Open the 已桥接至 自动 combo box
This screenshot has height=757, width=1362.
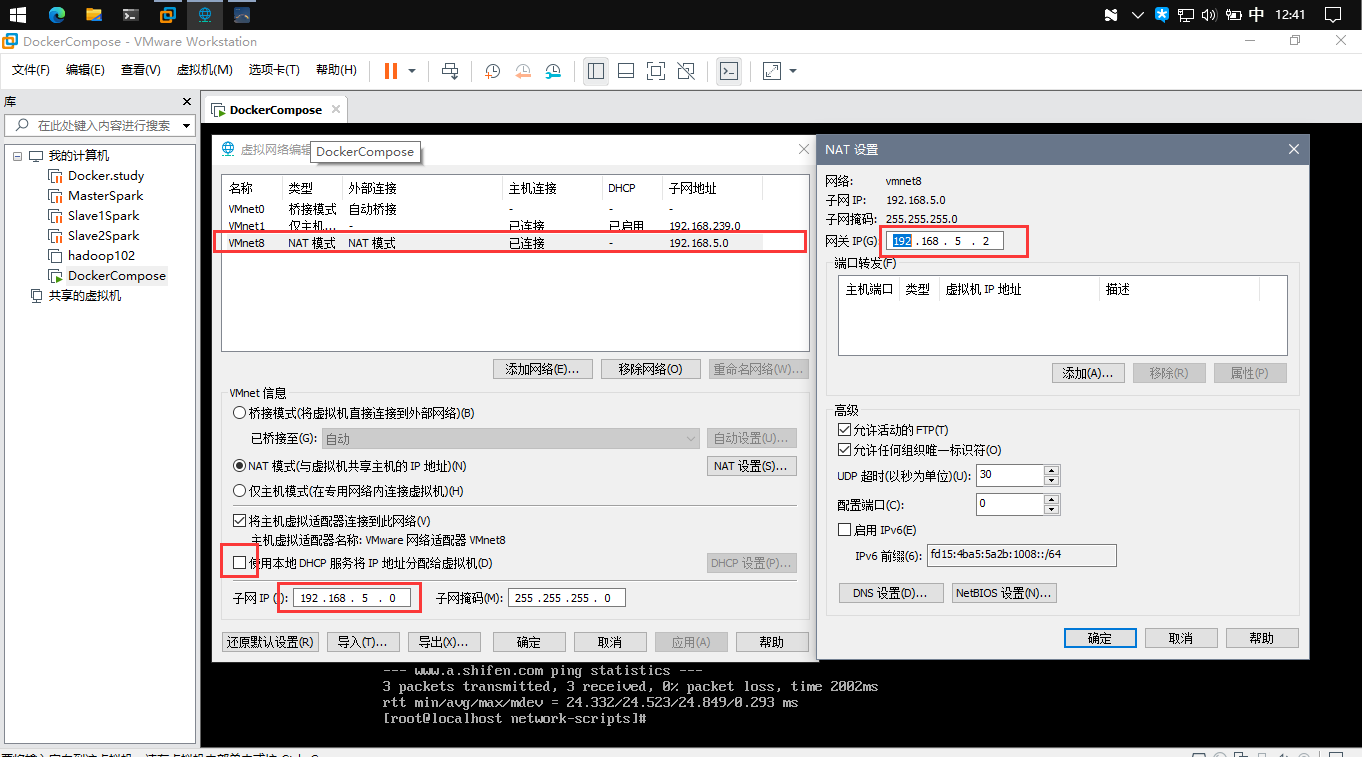[511, 439]
